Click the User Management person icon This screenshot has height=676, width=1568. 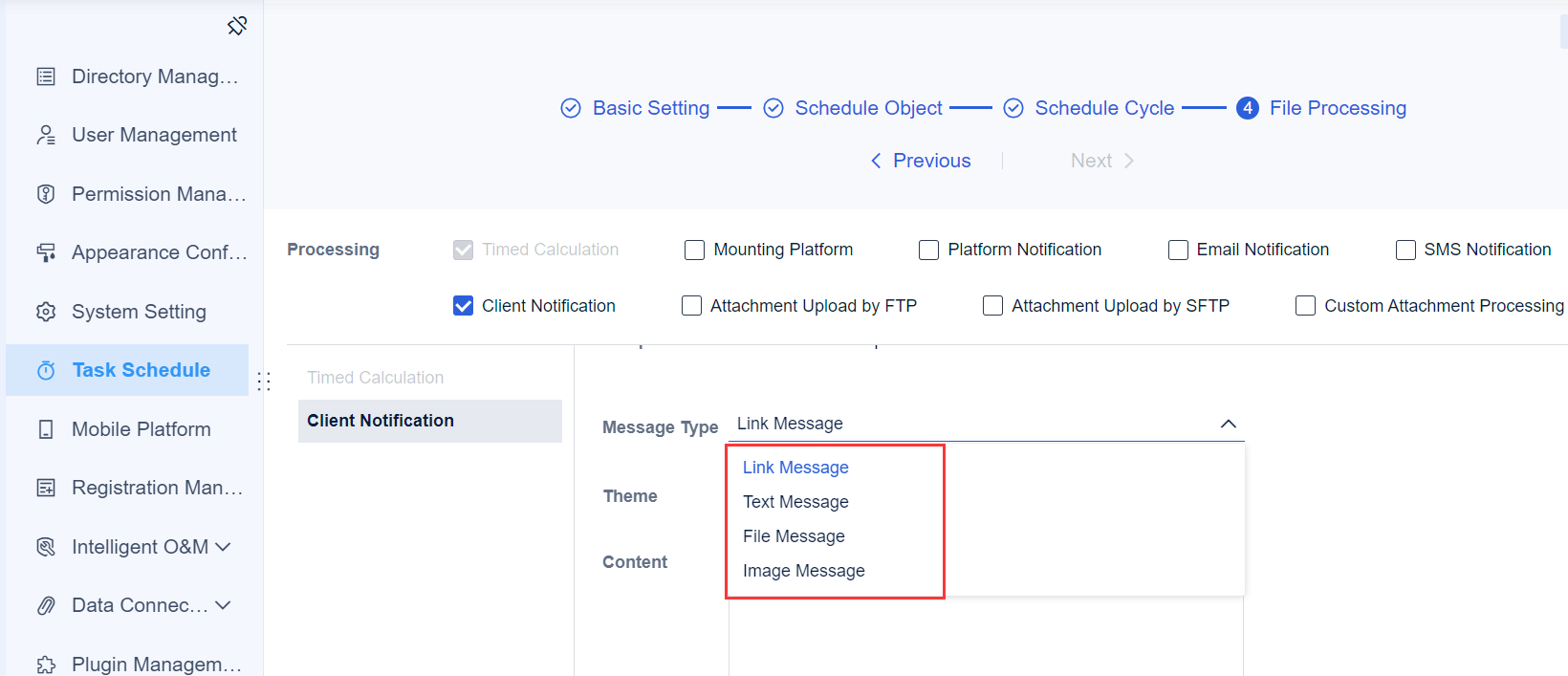pos(46,135)
